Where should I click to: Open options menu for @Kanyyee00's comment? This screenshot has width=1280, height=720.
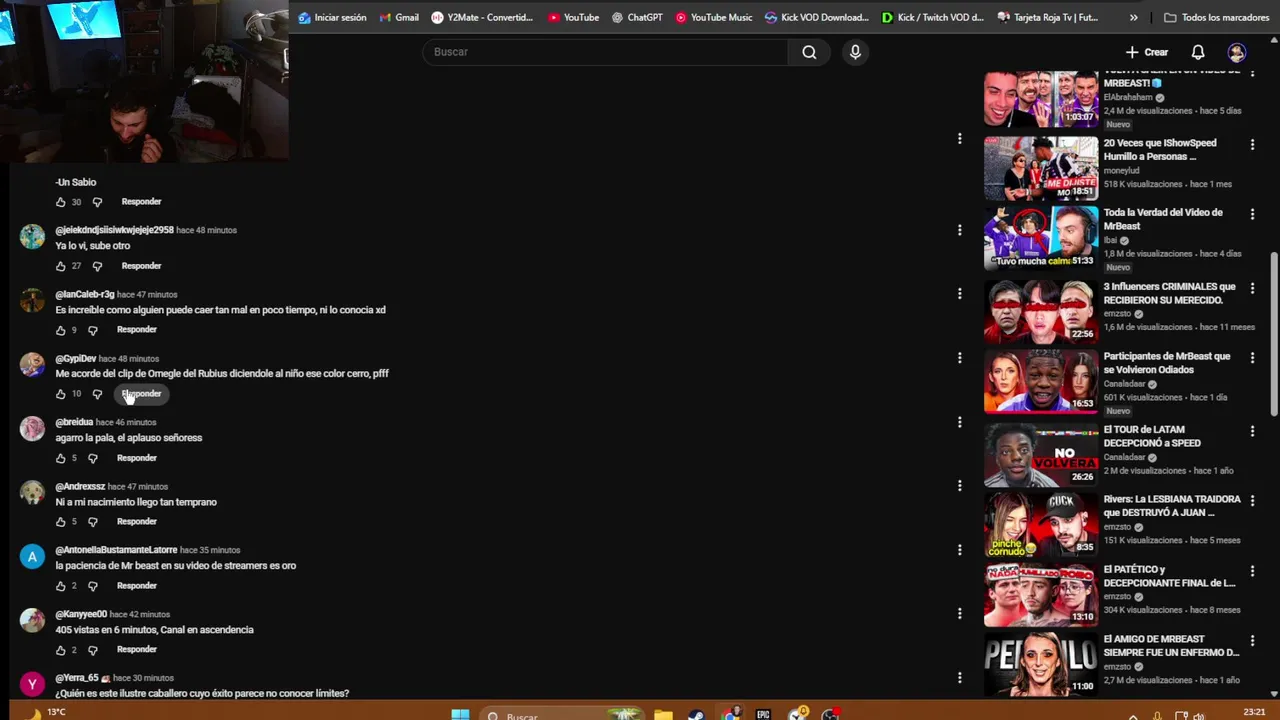pyautogui.click(x=959, y=614)
